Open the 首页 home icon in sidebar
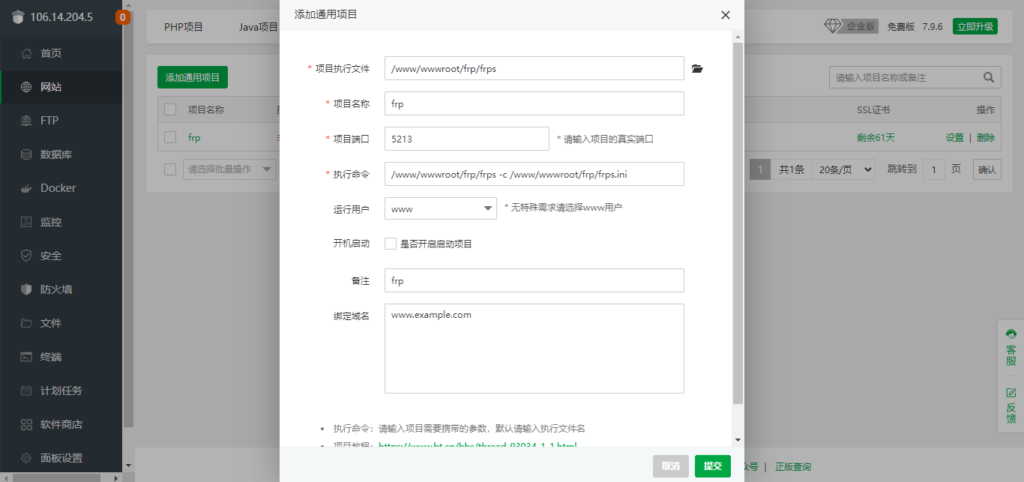The image size is (1024, 482). pos(26,54)
